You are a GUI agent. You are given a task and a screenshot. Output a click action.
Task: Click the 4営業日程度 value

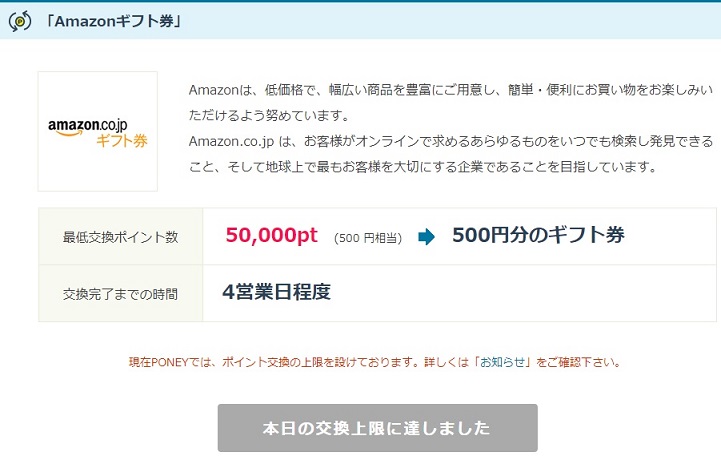(276, 293)
